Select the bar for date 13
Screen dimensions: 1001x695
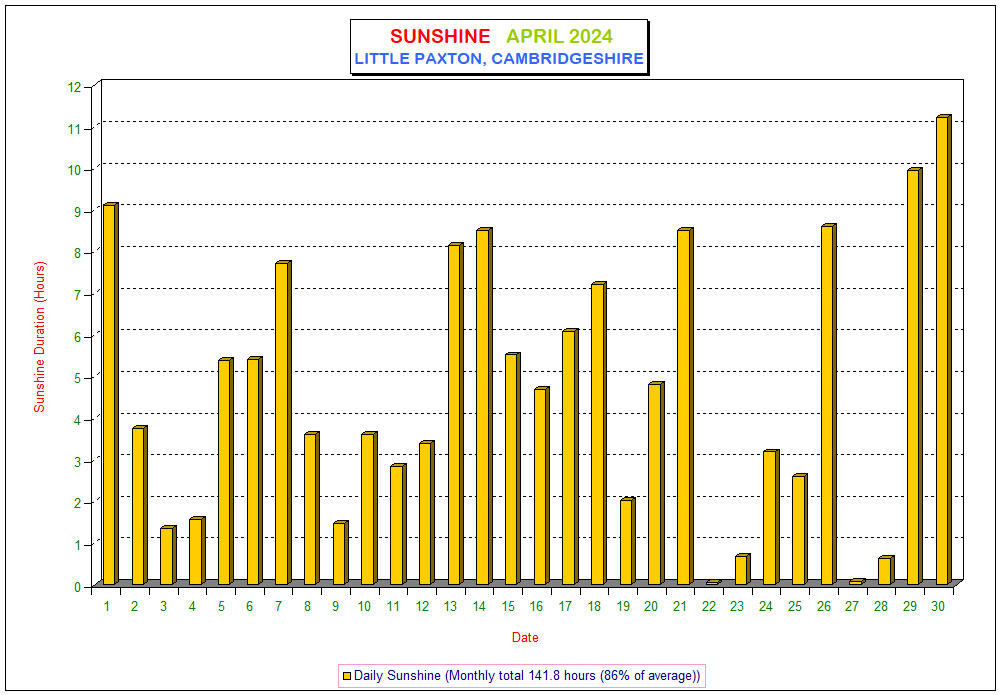(455, 414)
